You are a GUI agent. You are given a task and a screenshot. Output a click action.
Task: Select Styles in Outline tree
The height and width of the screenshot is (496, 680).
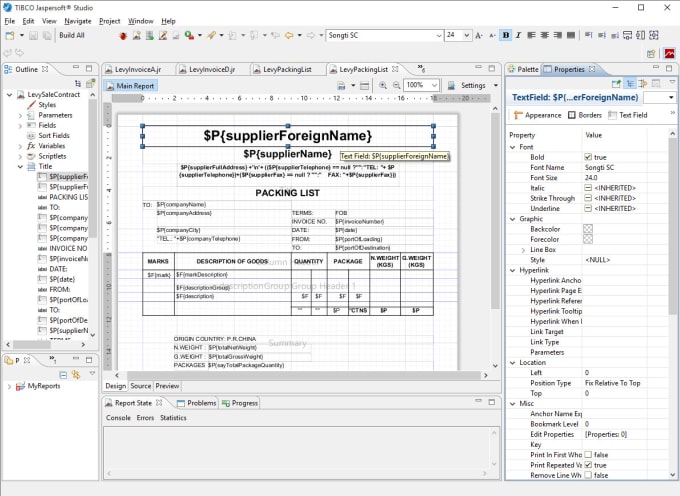pyautogui.click(x=47, y=105)
